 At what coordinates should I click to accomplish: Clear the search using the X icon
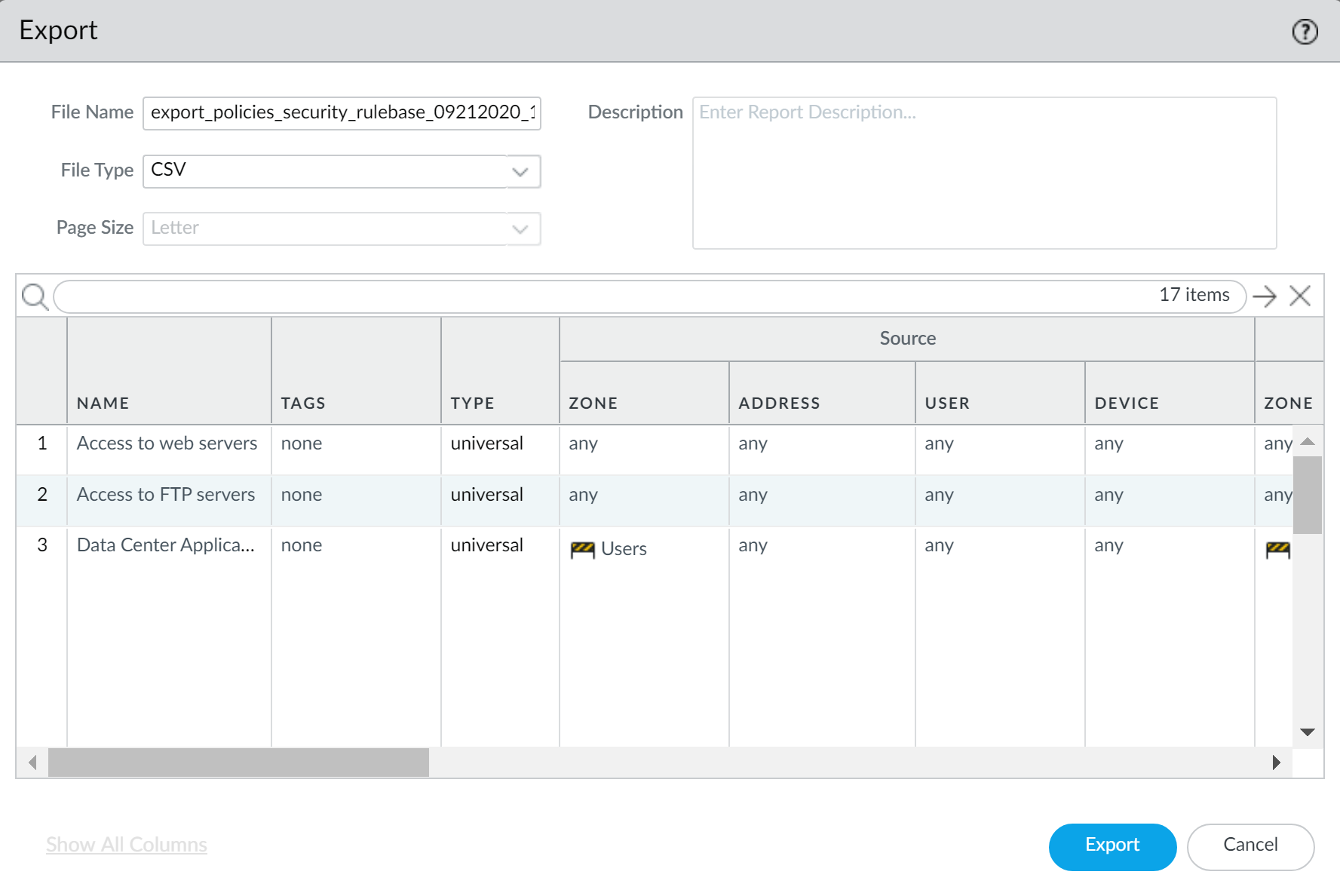[x=1300, y=296]
